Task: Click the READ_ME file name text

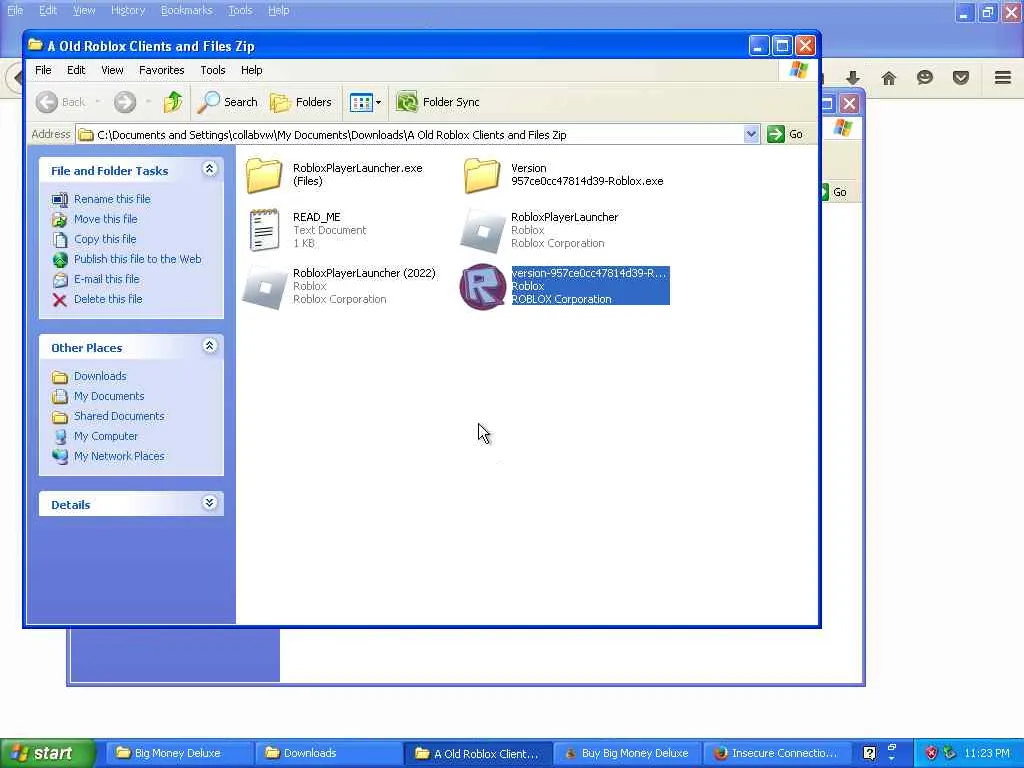Action: point(317,217)
